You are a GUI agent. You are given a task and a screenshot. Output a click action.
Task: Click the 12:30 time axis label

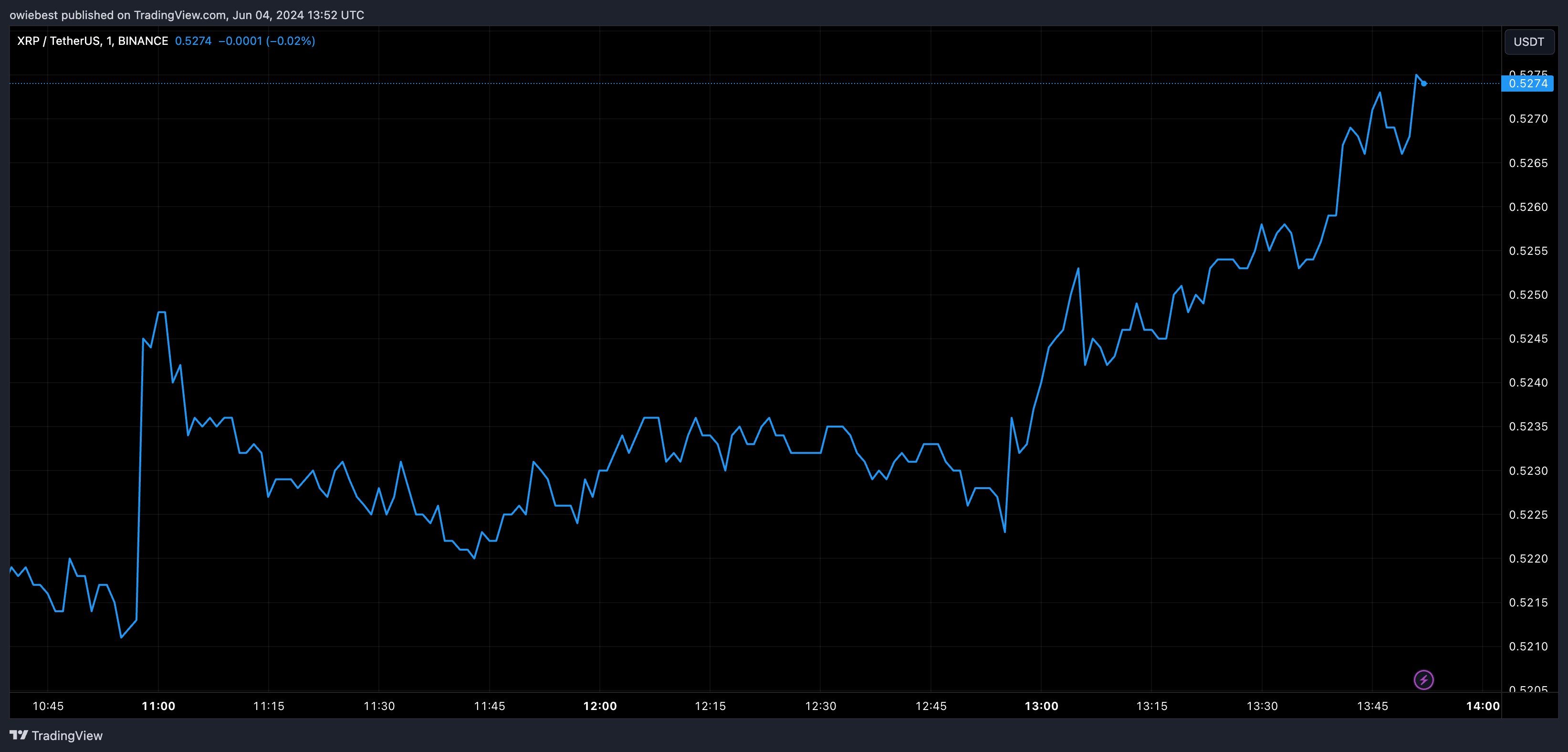[x=820, y=706]
